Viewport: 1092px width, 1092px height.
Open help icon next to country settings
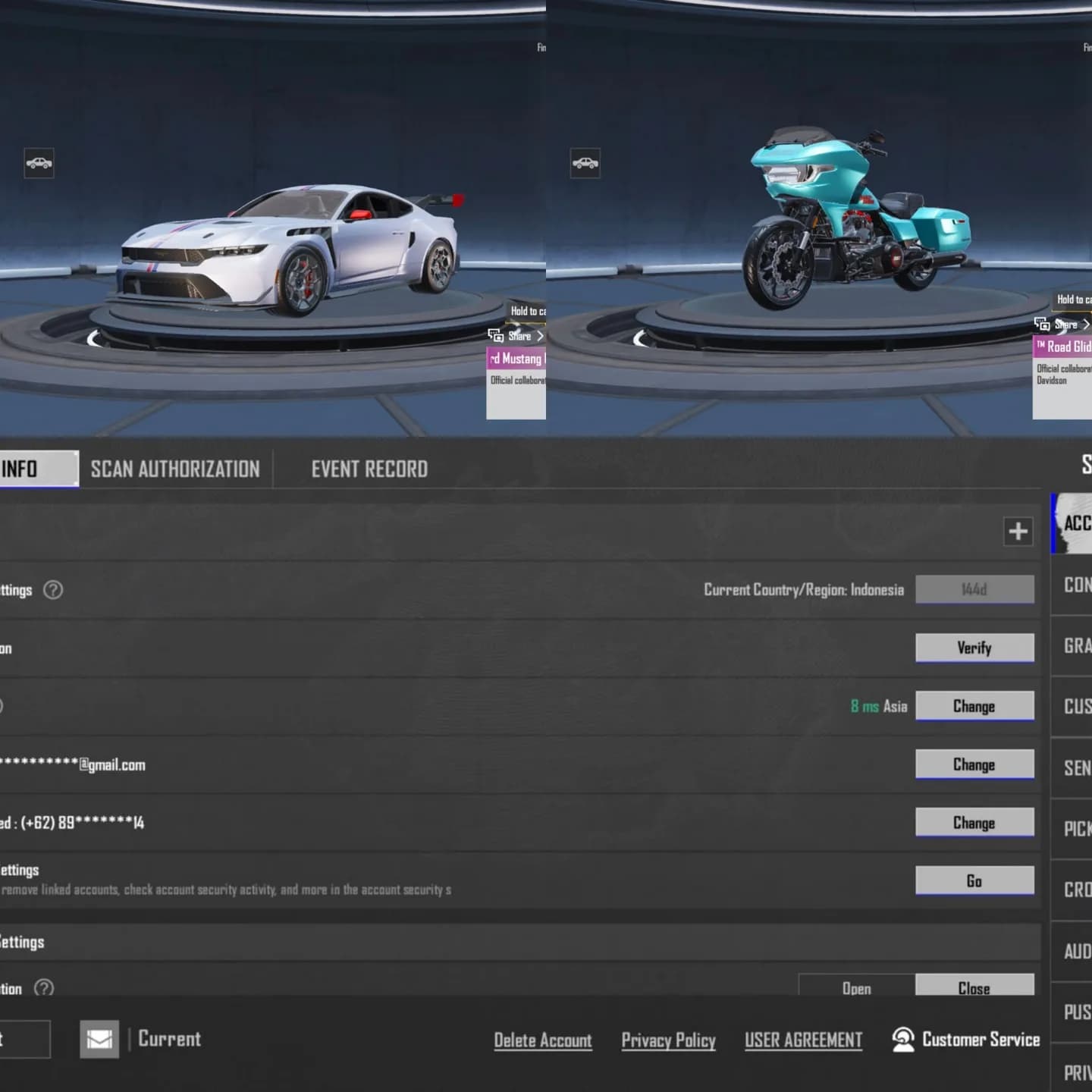(53, 589)
